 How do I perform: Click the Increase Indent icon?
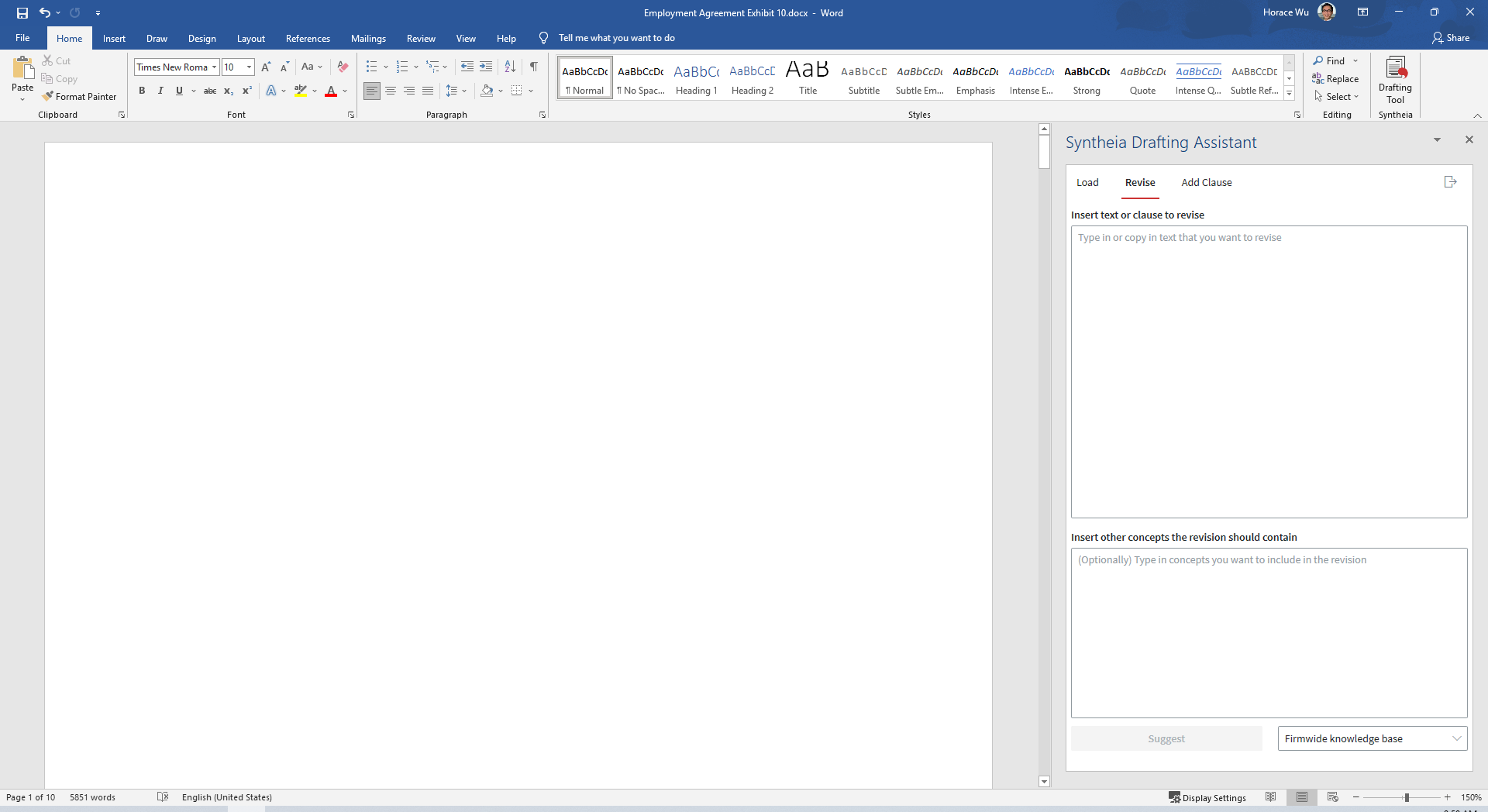486,67
